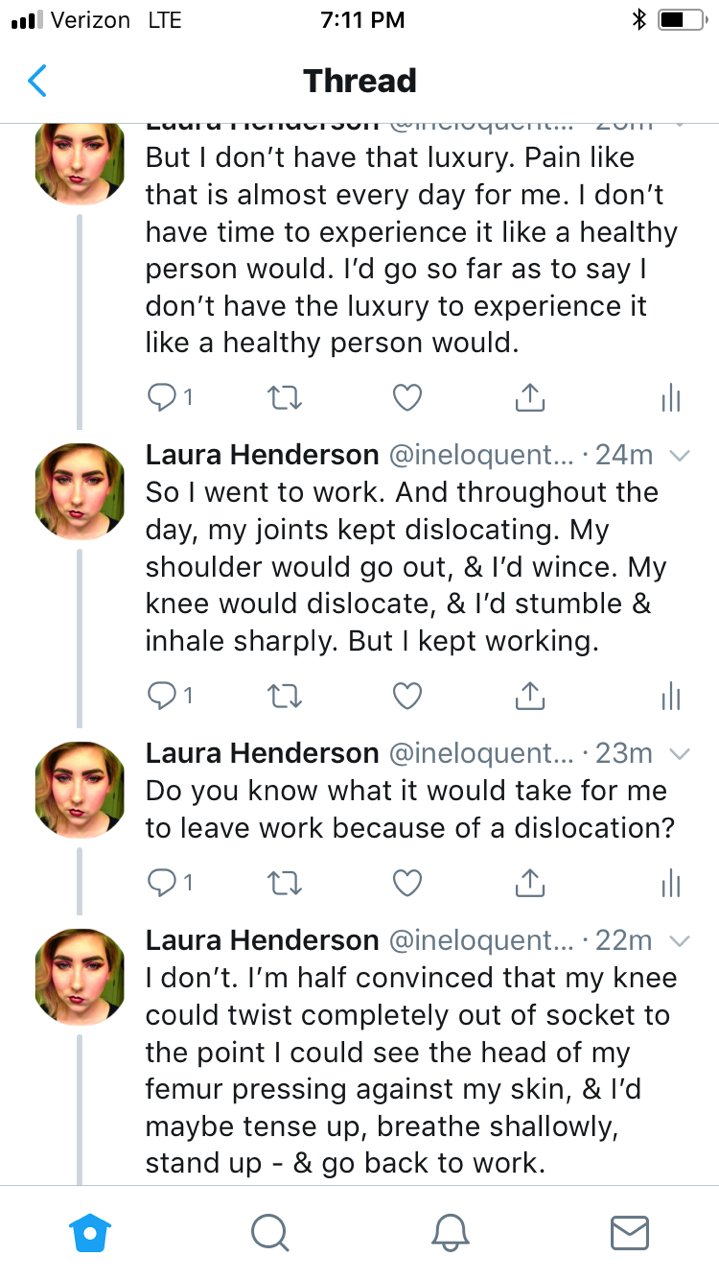Tap the back arrow in Thread header
The height and width of the screenshot is (1280, 719).
tap(37, 80)
